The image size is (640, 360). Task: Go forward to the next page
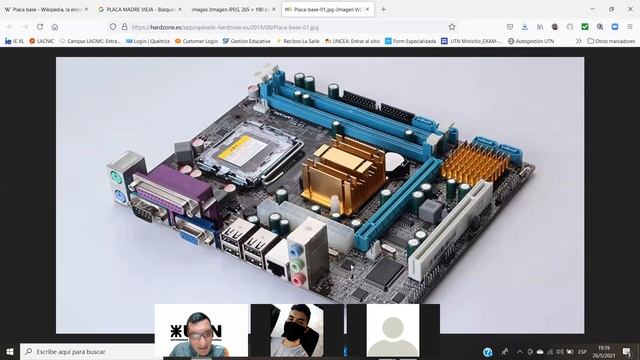[x=24, y=27]
